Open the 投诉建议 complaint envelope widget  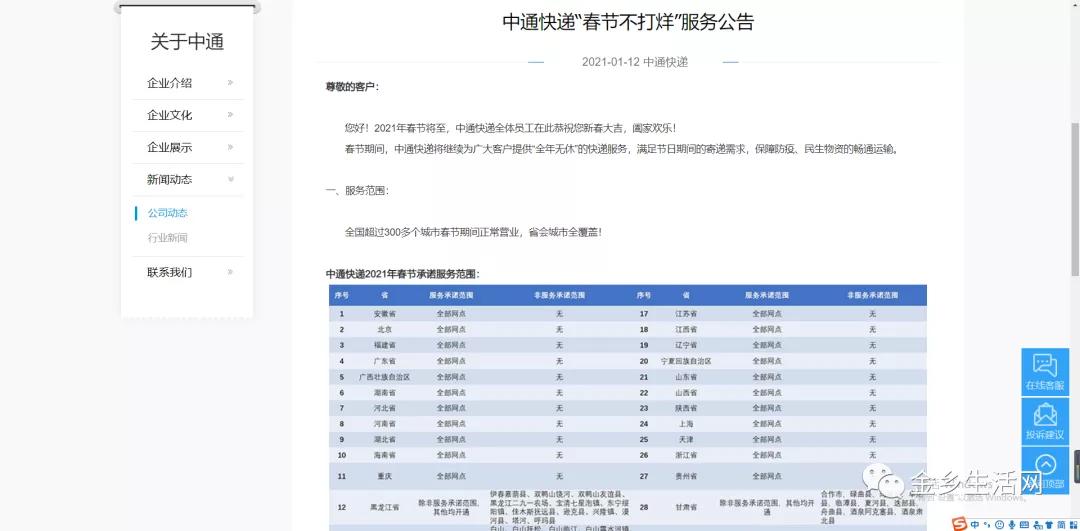1044,421
